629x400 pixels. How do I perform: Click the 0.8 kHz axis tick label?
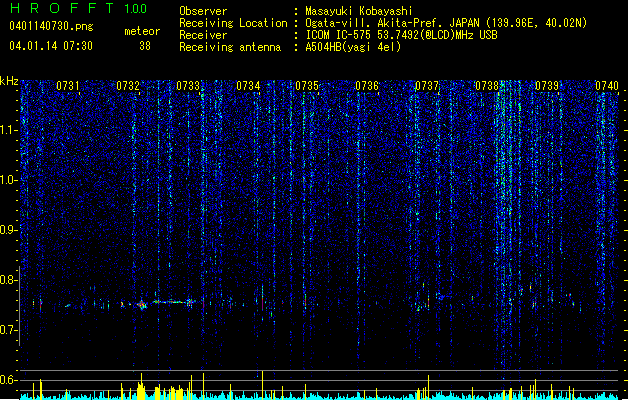(x=8, y=280)
